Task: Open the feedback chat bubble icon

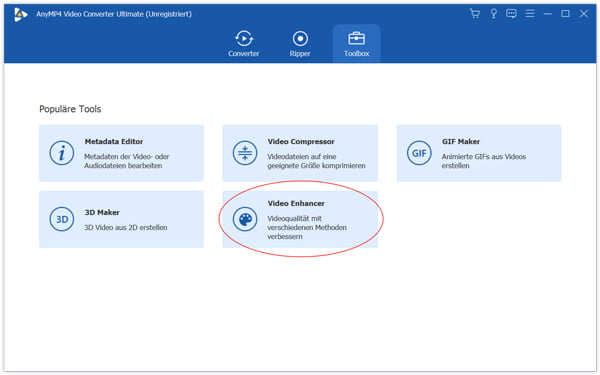Action: point(511,14)
